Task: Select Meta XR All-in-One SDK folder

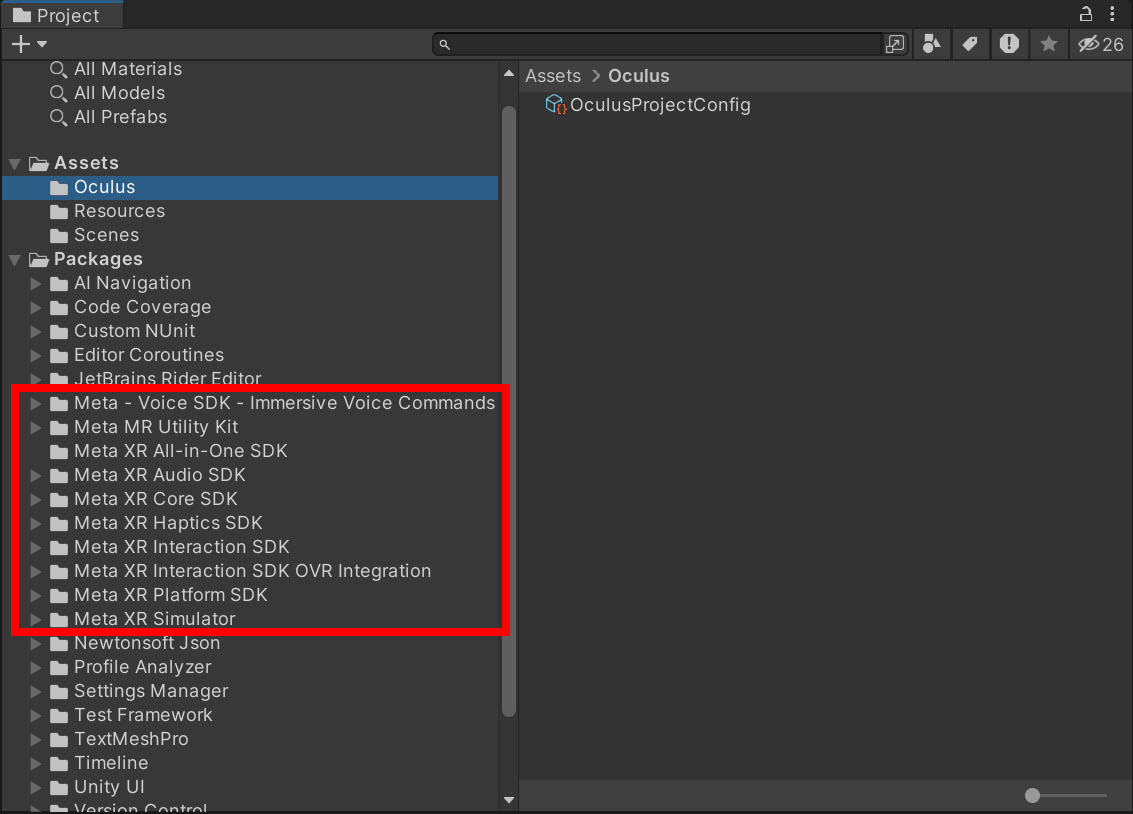Action: [x=181, y=451]
